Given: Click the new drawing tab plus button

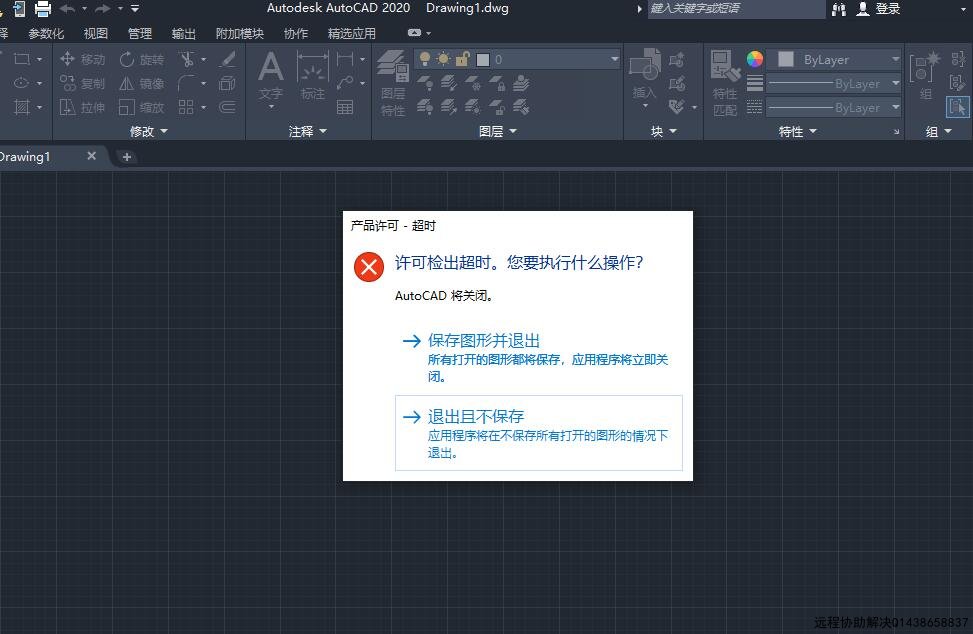Looking at the screenshot, I should 127,157.
